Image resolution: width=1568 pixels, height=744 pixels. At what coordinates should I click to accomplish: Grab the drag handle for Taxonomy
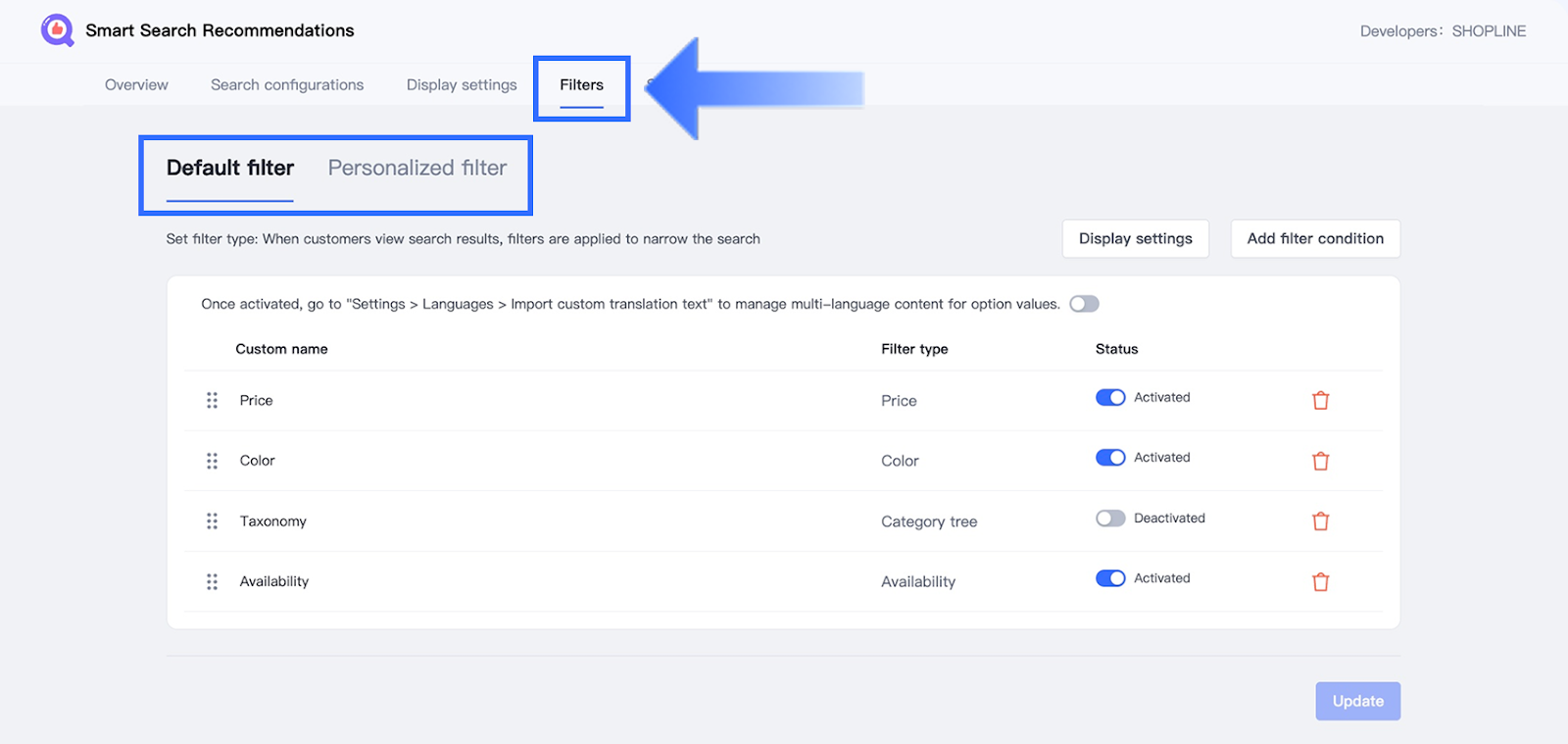(x=212, y=521)
